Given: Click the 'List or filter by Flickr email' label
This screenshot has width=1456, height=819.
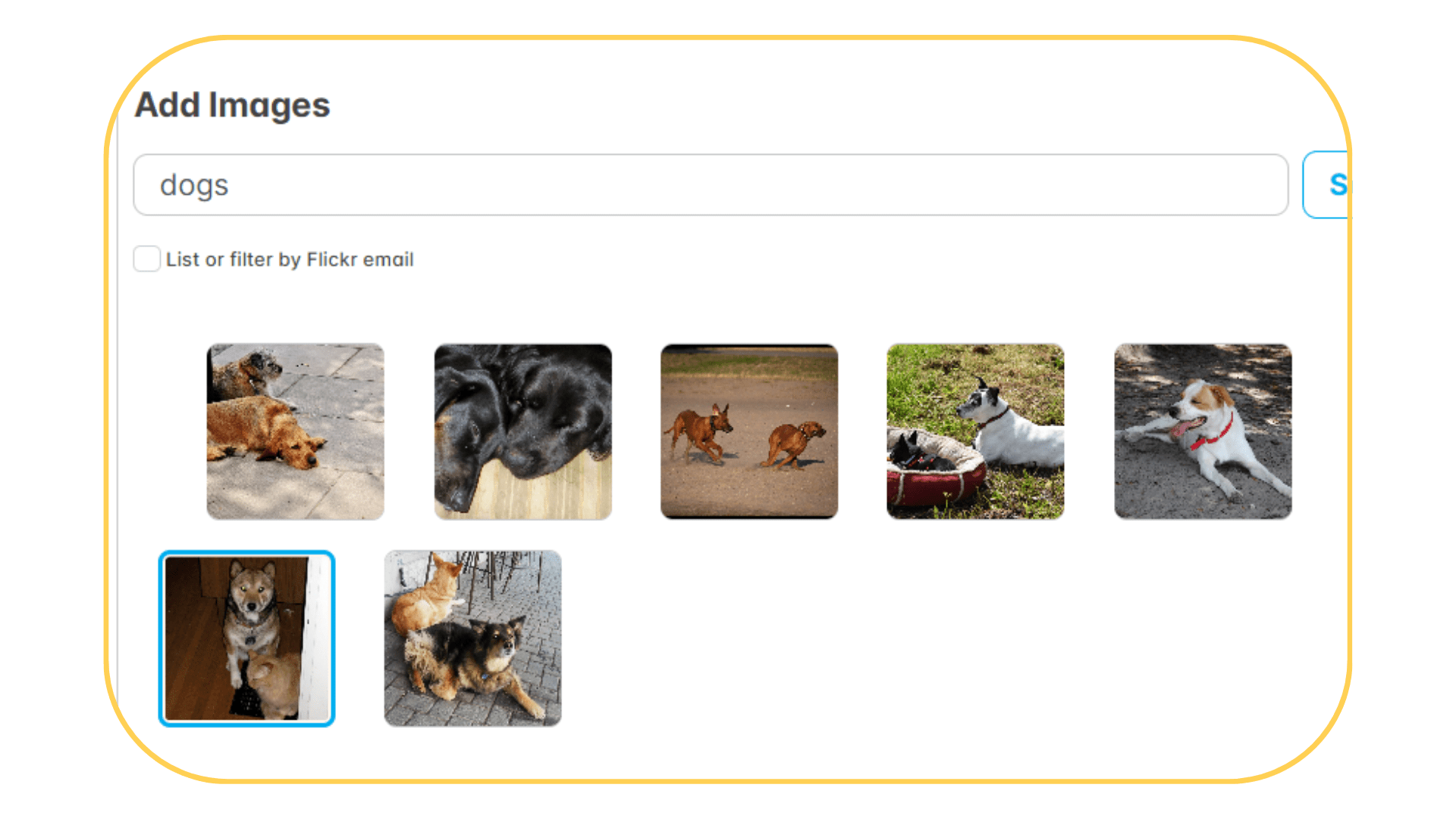Looking at the screenshot, I should [290, 259].
